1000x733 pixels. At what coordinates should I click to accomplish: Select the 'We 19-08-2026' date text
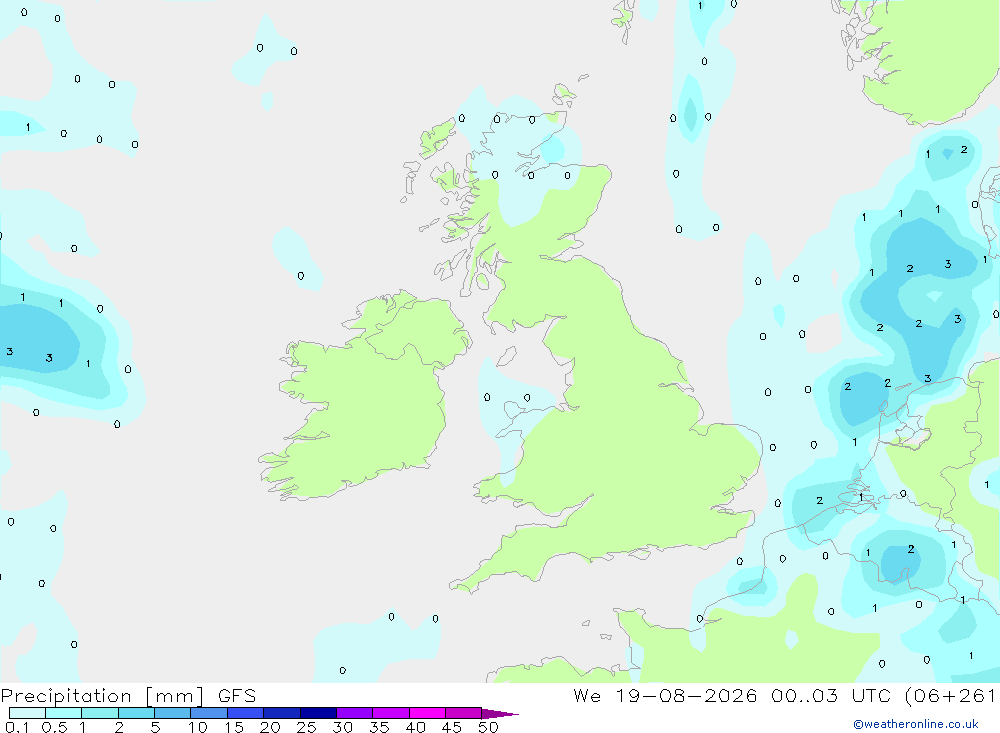(x=665, y=696)
